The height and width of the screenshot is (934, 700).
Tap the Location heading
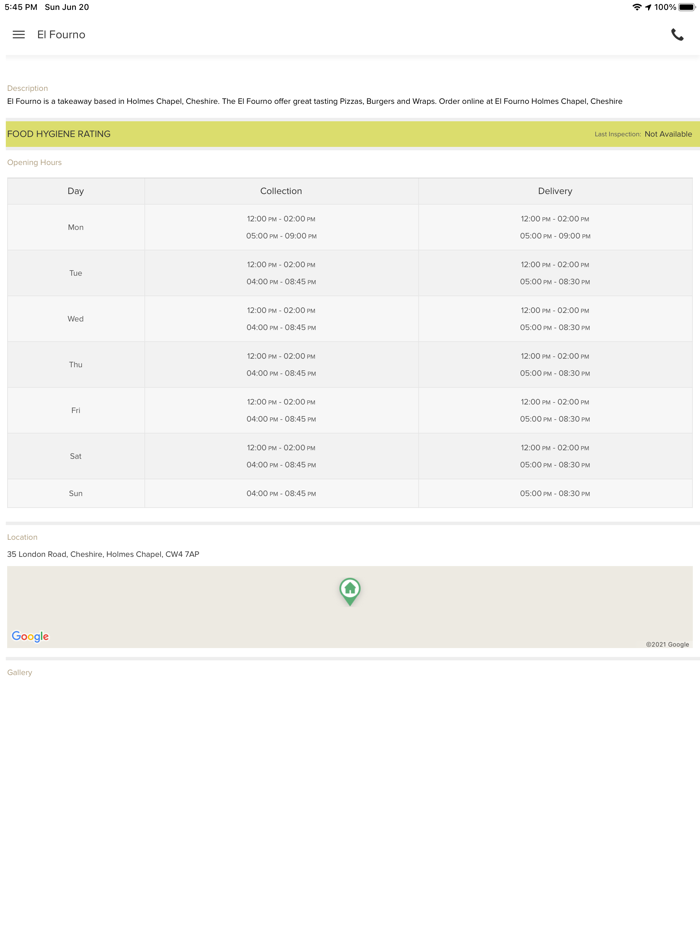click(22, 537)
